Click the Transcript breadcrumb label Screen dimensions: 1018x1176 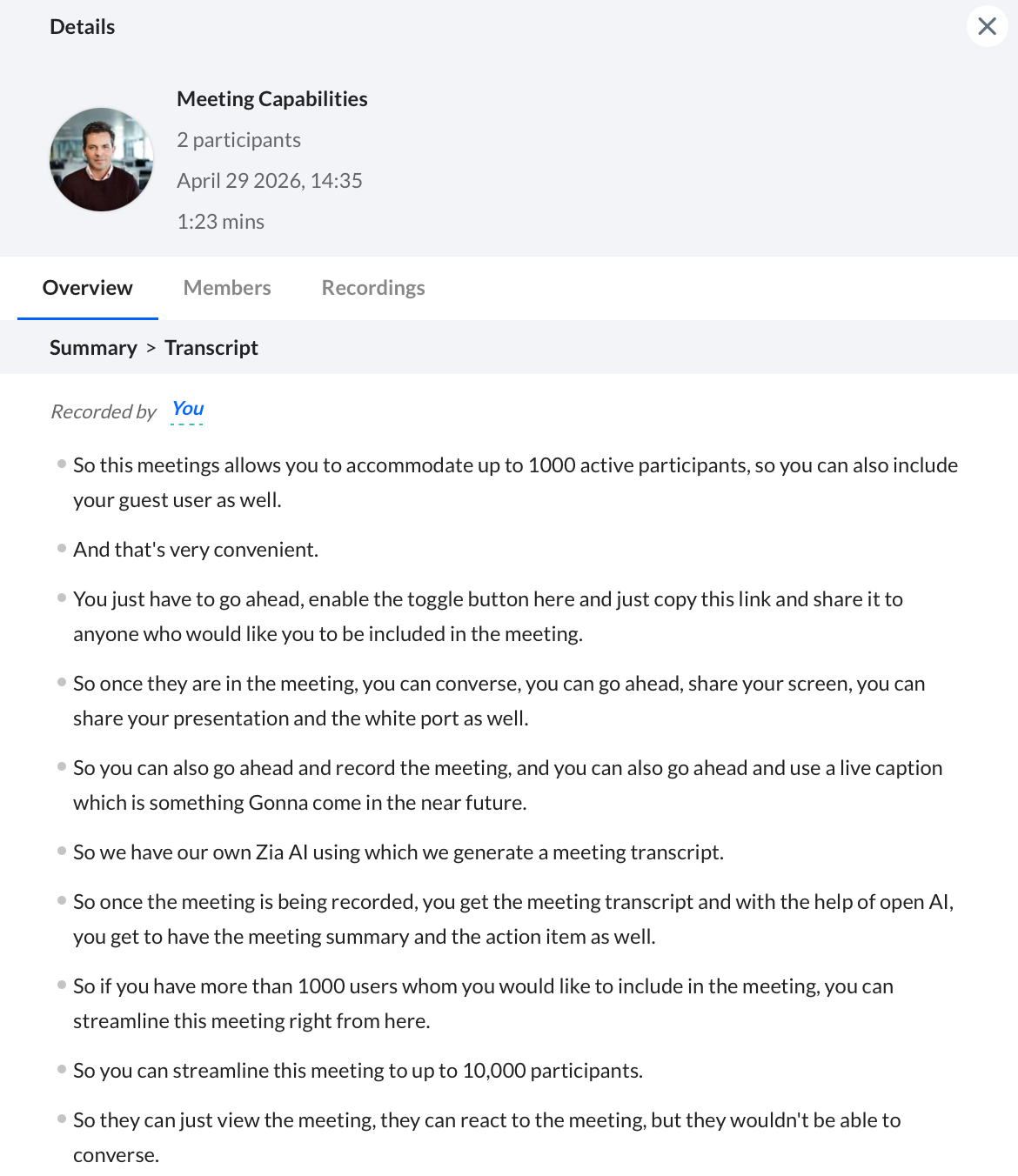[211, 348]
